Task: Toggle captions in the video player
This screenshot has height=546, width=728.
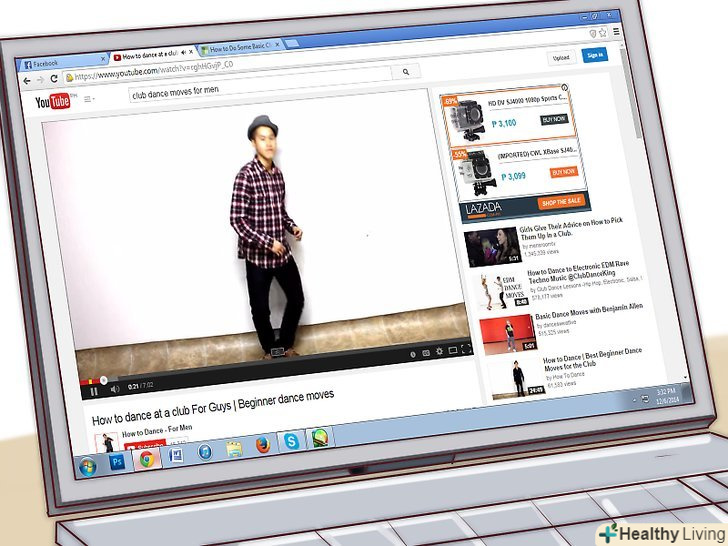Action: pos(426,353)
